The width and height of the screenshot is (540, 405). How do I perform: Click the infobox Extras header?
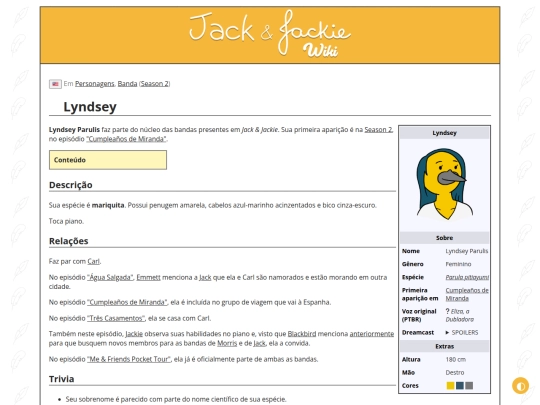[444, 346]
